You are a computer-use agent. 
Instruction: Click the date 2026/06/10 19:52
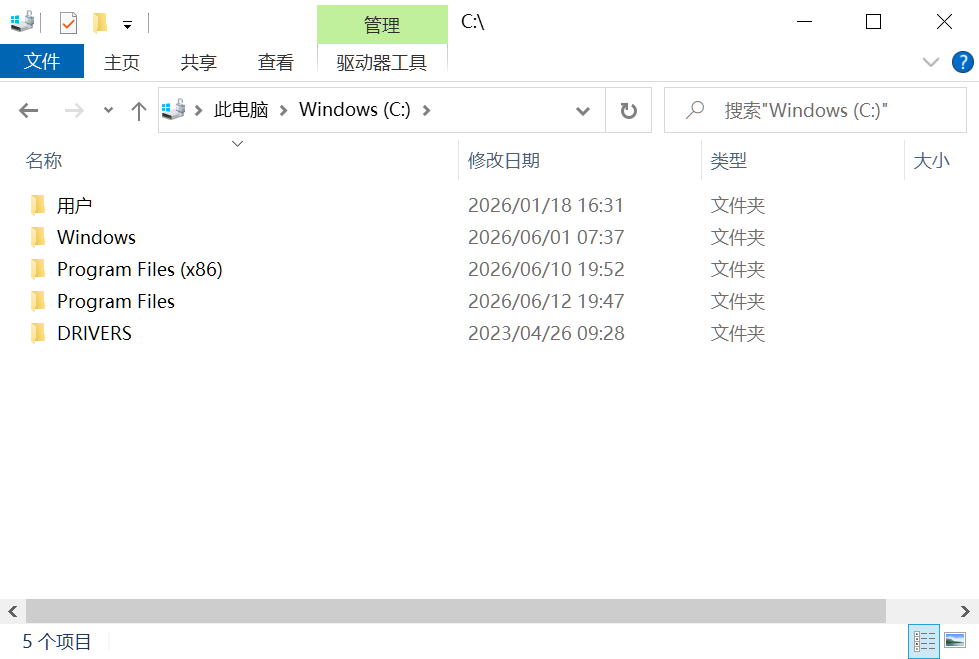(x=546, y=269)
